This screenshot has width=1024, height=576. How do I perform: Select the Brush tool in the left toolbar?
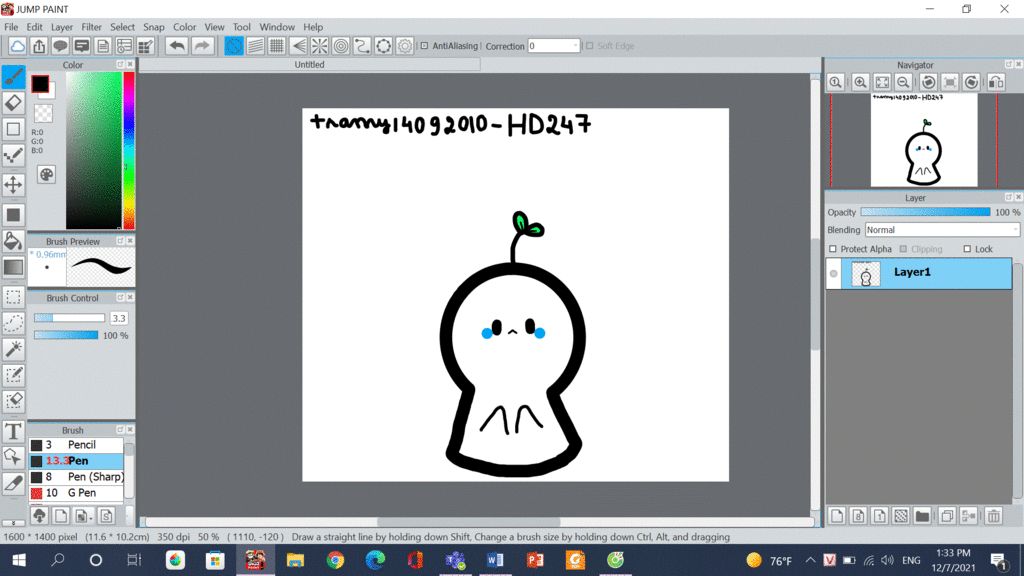[13, 77]
